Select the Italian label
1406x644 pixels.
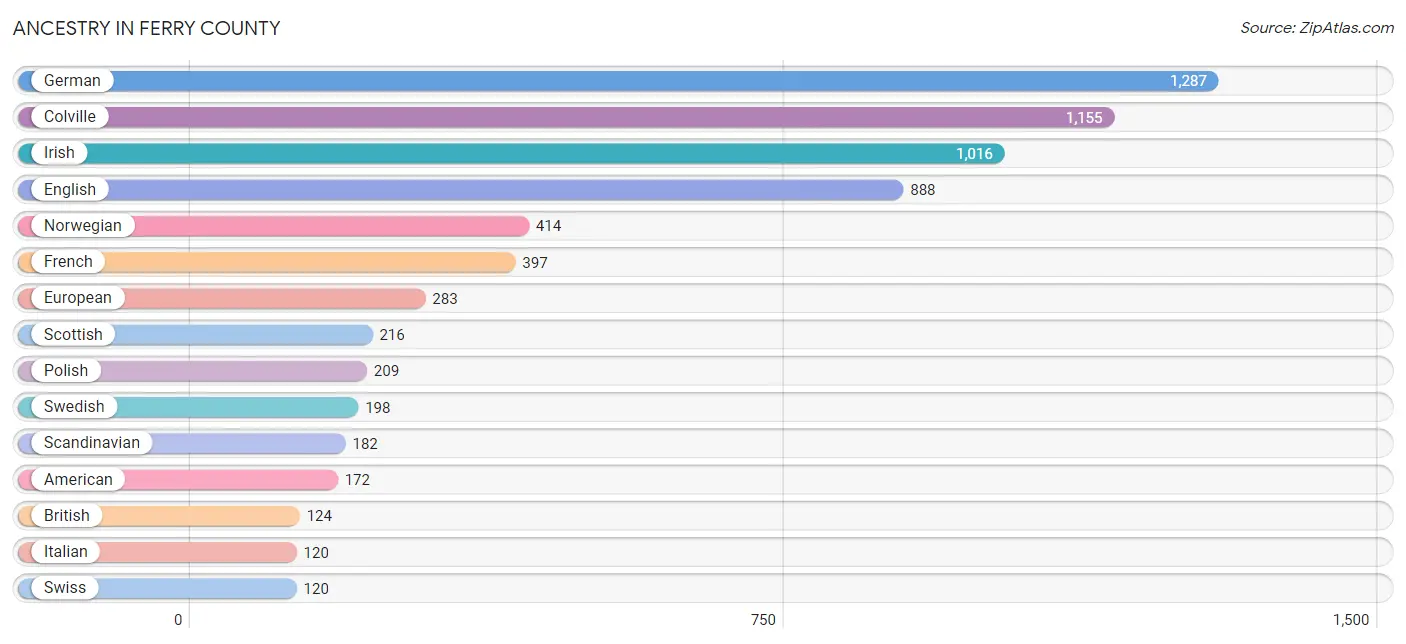(x=66, y=552)
